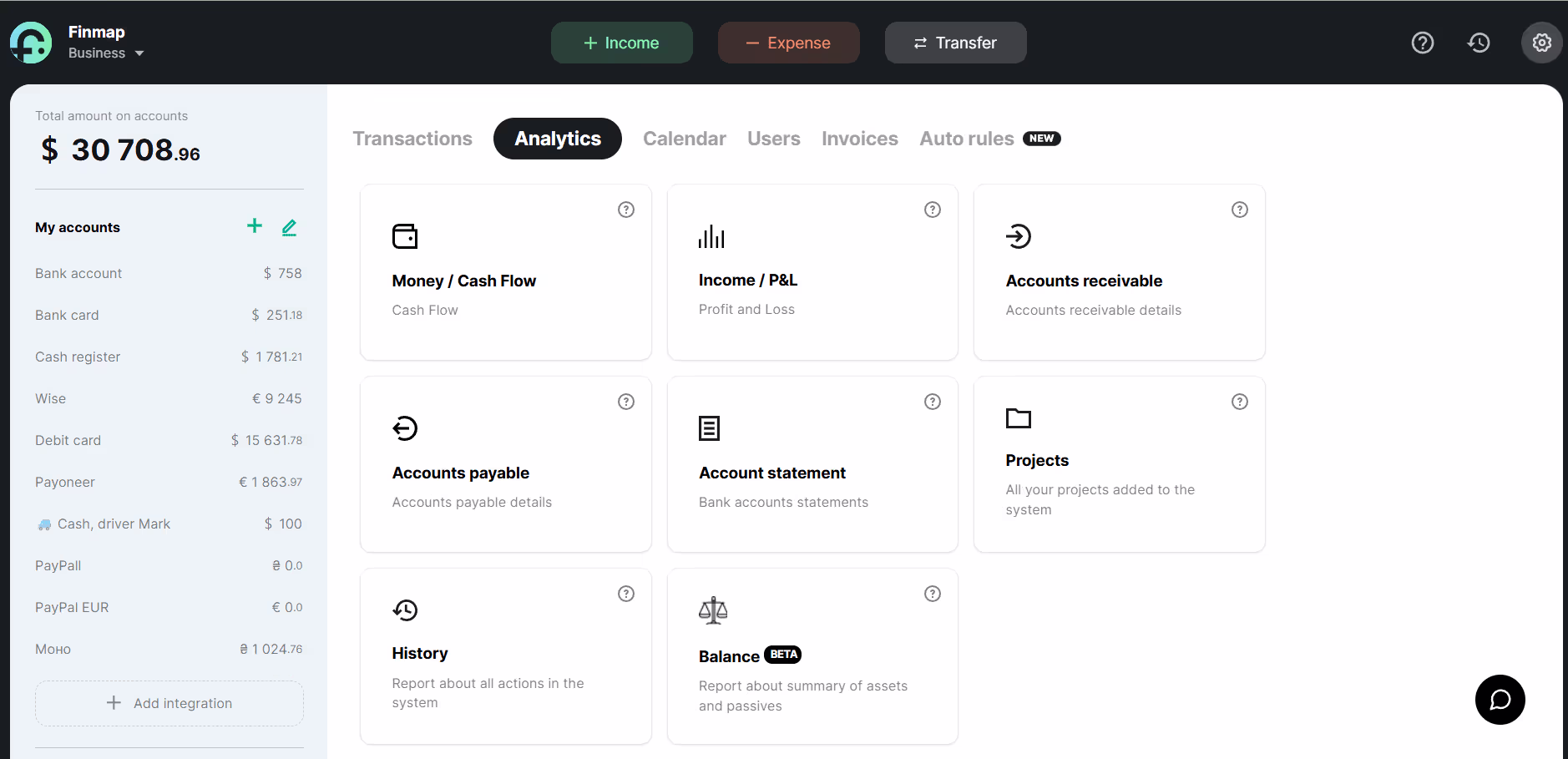Image resolution: width=1568 pixels, height=759 pixels.
Task: Click the Accounts payable icon
Action: [405, 428]
